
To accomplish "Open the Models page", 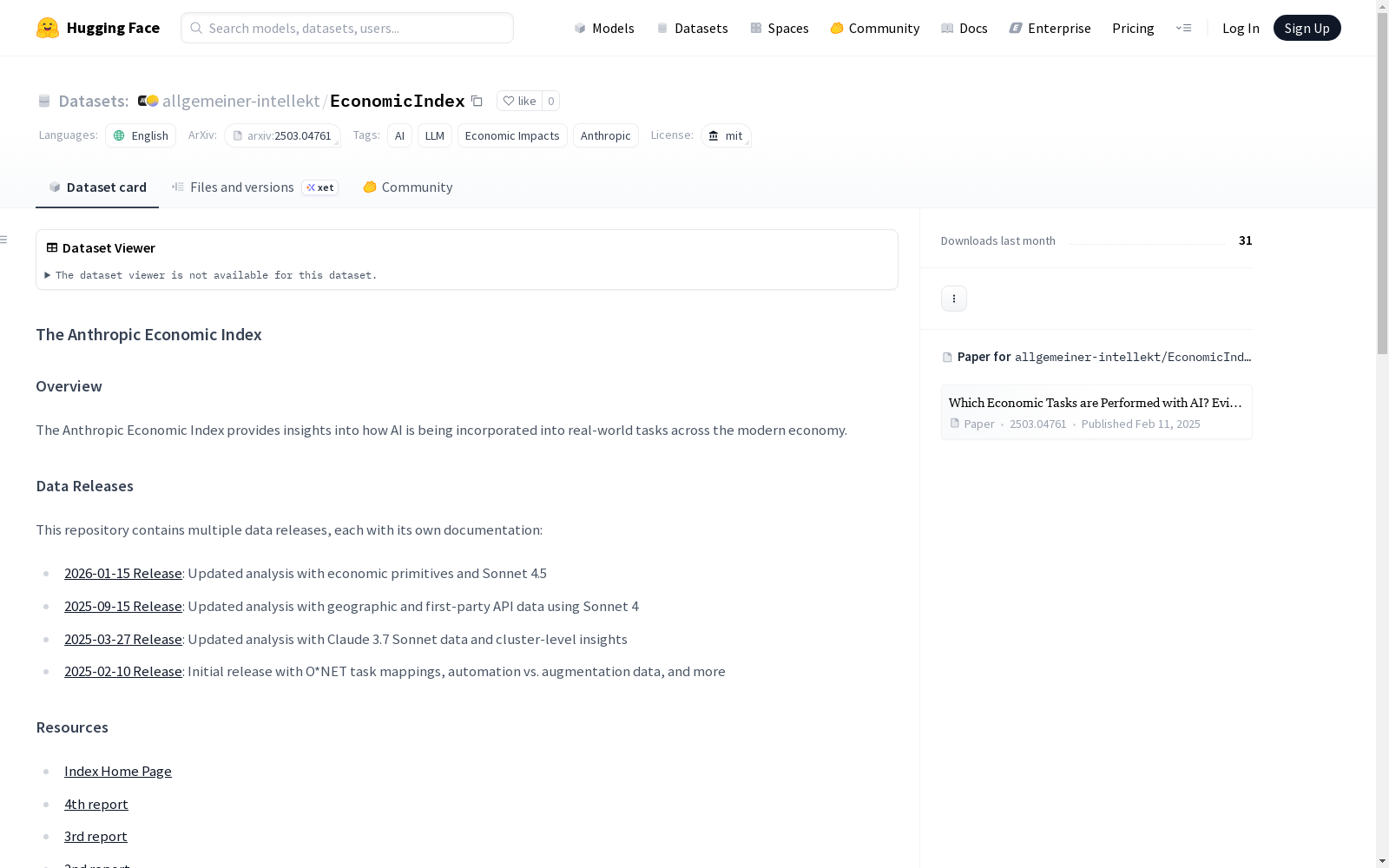I will 604,28.
